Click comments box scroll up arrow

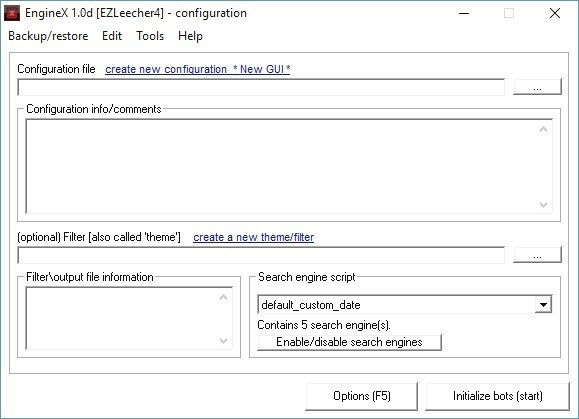[x=543, y=129]
